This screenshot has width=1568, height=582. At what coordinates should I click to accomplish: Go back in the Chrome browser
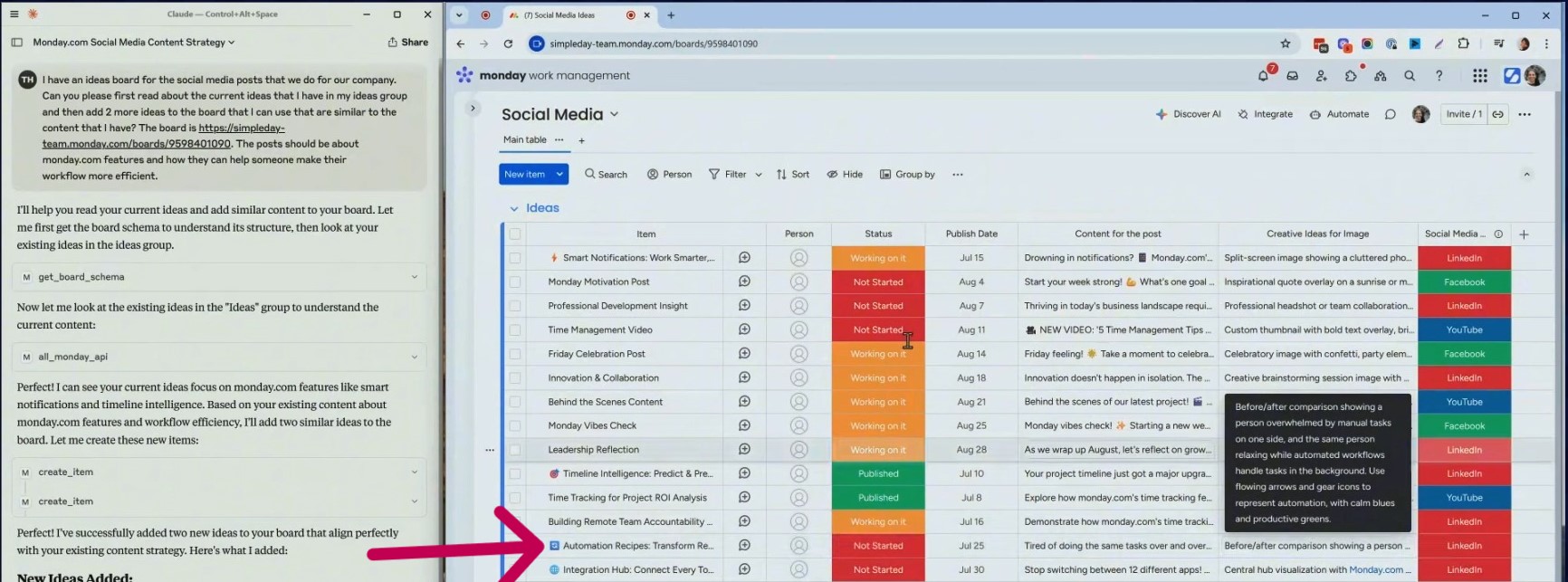461,43
